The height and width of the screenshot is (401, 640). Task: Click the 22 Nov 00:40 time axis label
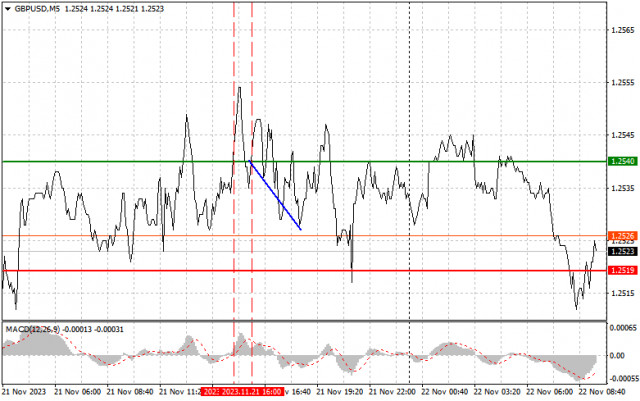tap(444, 392)
